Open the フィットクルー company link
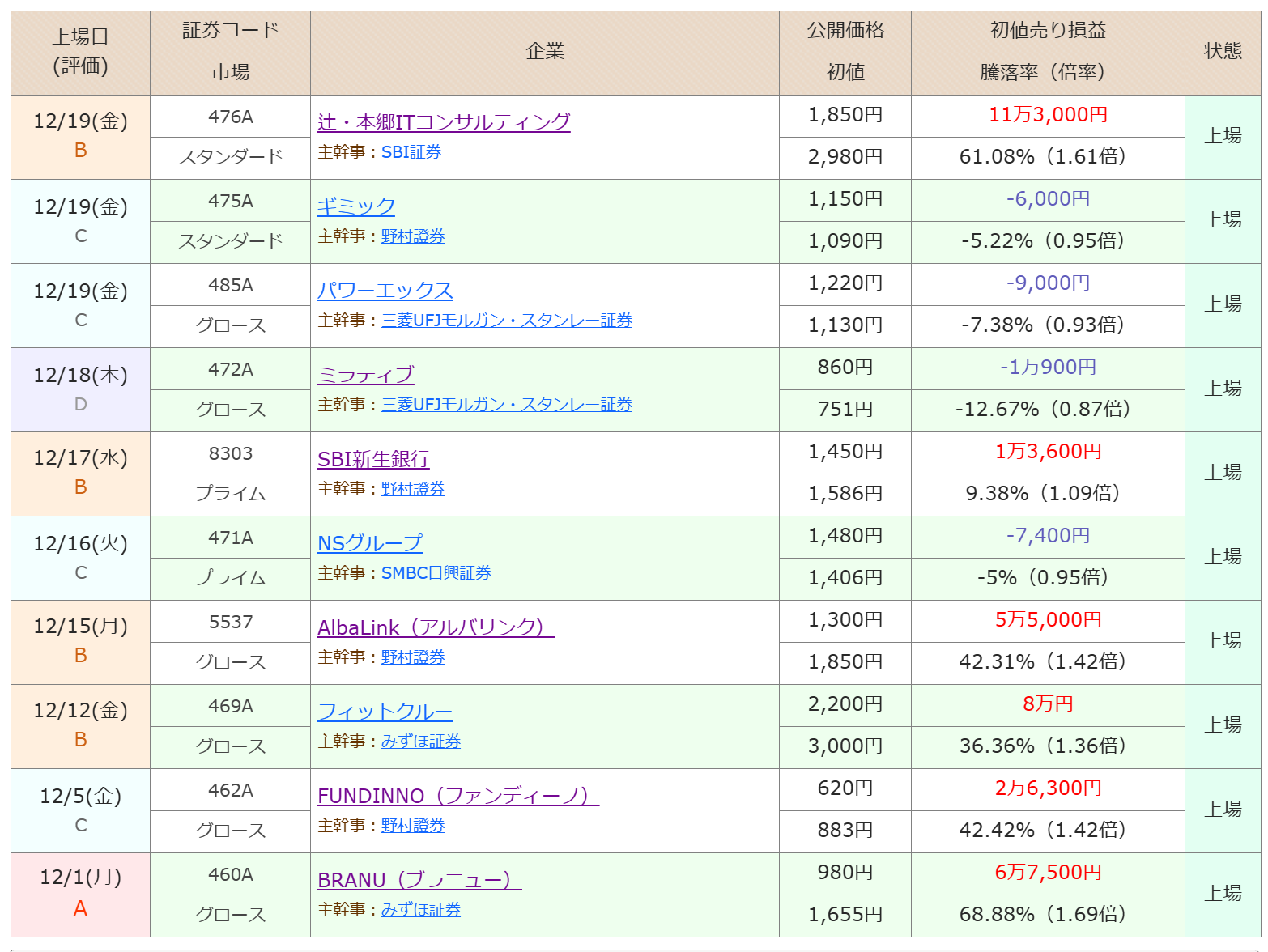Viewport: 1268px width, 952px height. [385, 712]
